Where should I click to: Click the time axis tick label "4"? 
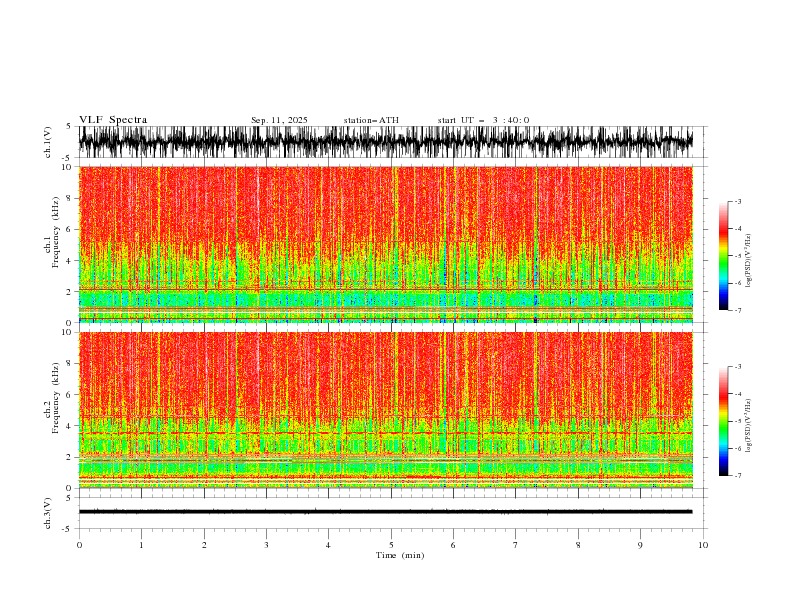click(x=328, y=545)
